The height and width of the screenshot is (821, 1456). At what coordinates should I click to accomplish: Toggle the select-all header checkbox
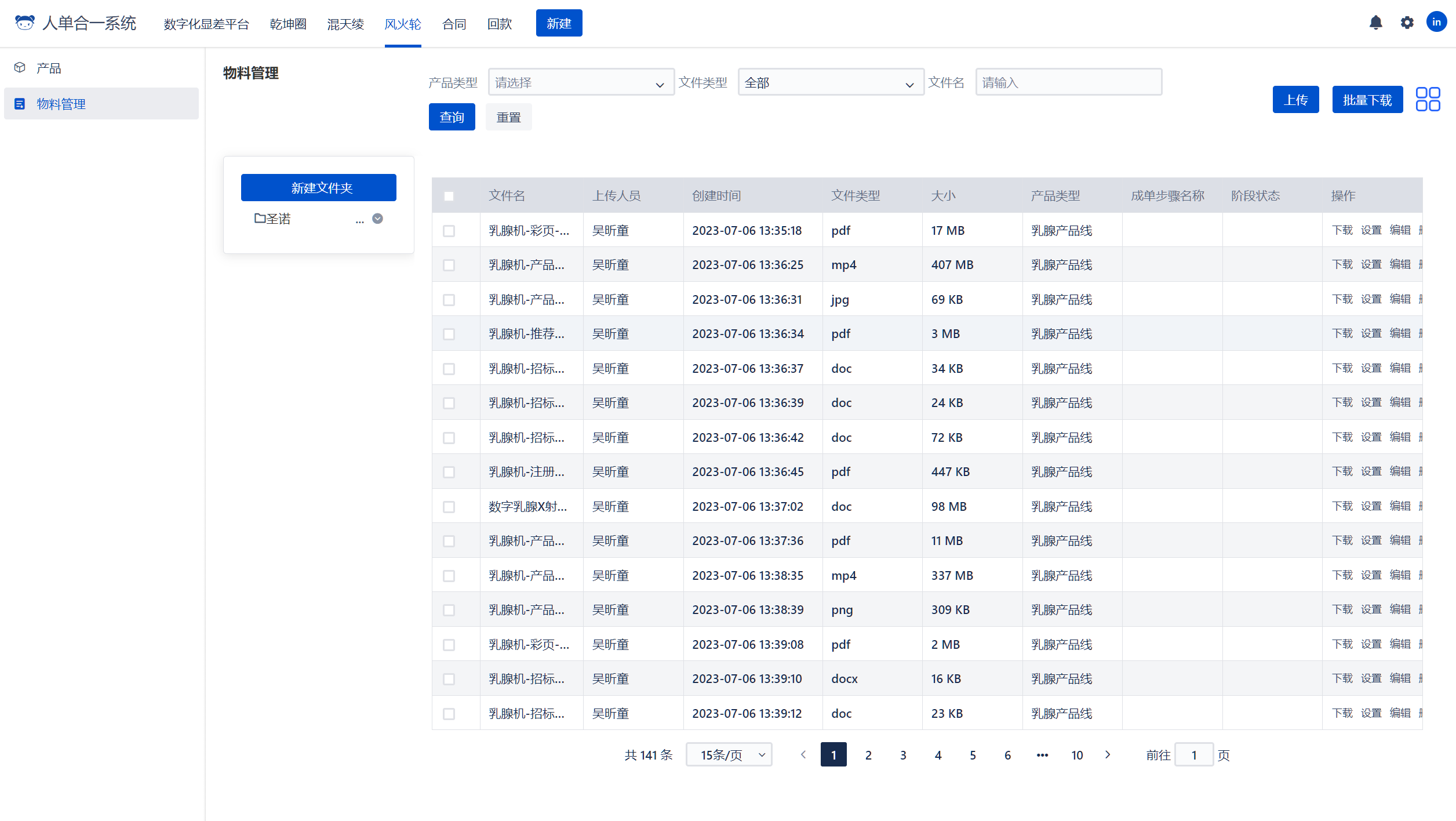click(449, 196)
